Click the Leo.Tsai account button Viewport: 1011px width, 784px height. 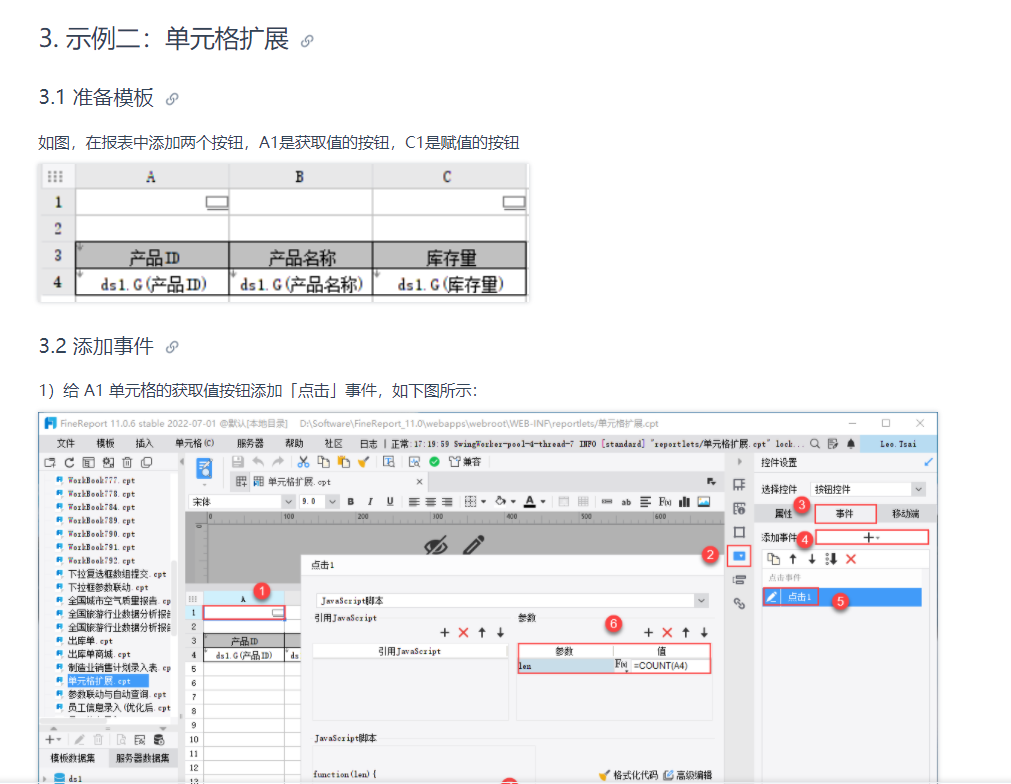click(x=898, y=444)
